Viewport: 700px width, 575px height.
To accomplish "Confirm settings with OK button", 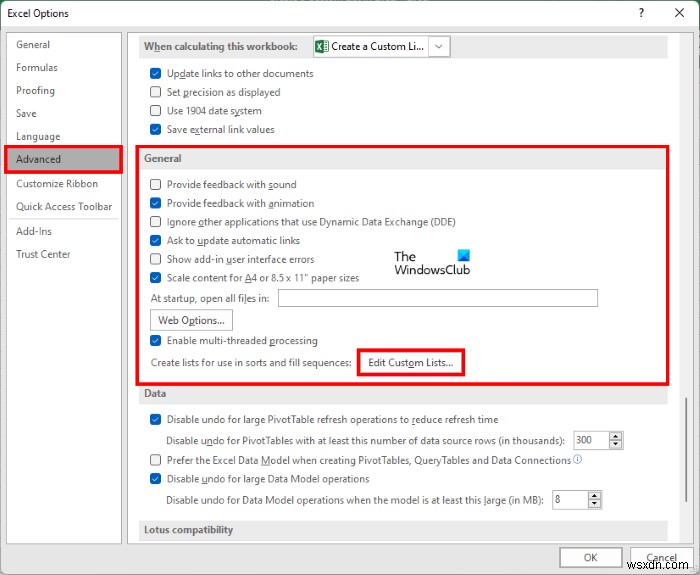I will (591, 558).
